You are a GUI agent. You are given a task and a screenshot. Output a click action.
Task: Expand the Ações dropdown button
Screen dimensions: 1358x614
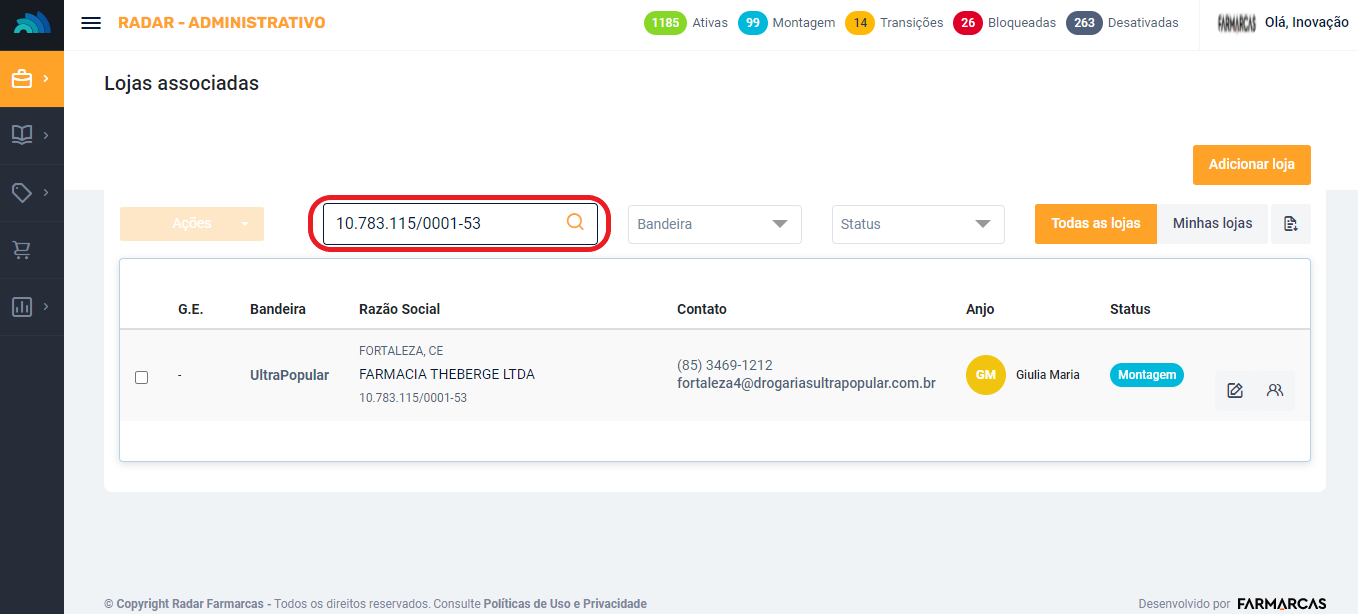tap(192, 224)
